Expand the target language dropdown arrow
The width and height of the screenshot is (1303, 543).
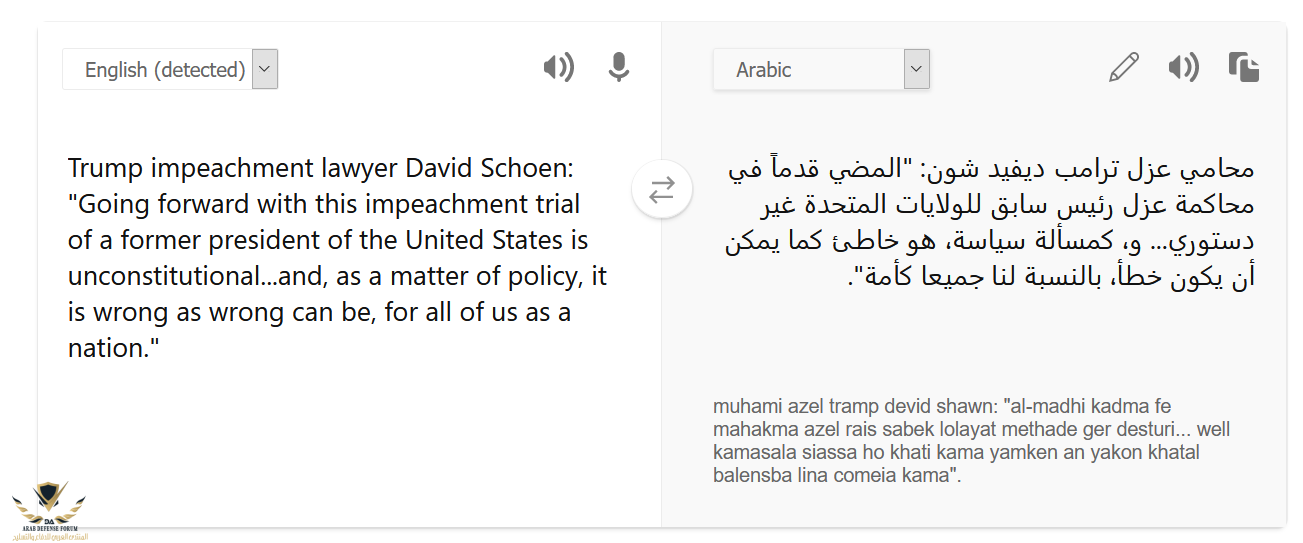pos(917,70)
